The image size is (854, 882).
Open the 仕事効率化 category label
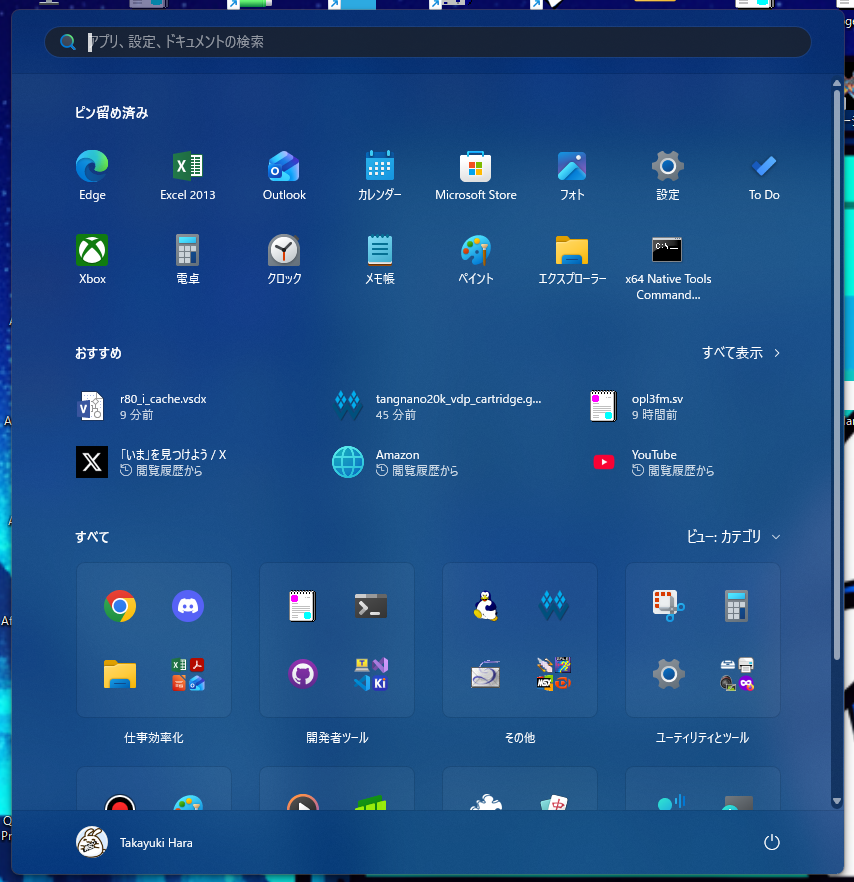pyautogui.click(x=154, y=737)
